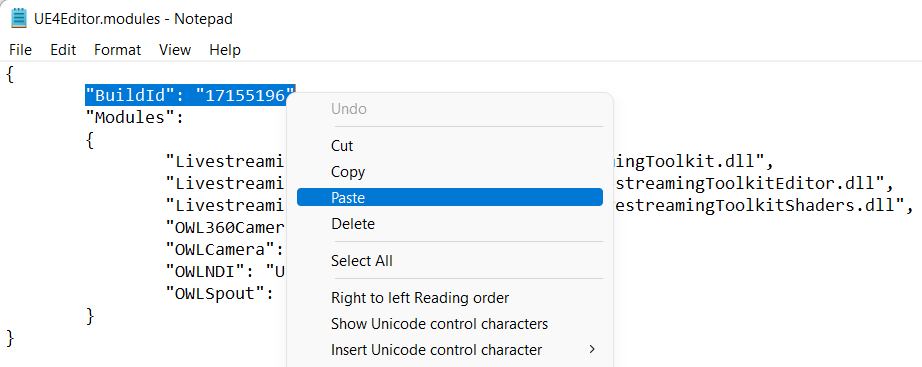
Task: Click the highlighted BuildId text selection
Action: tap(190, 95)
